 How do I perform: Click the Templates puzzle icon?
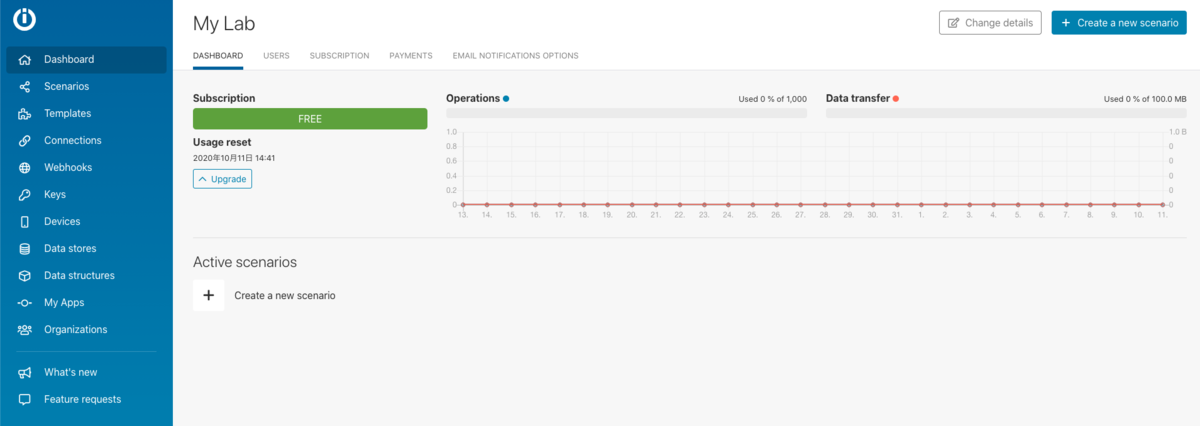[25, 114]
